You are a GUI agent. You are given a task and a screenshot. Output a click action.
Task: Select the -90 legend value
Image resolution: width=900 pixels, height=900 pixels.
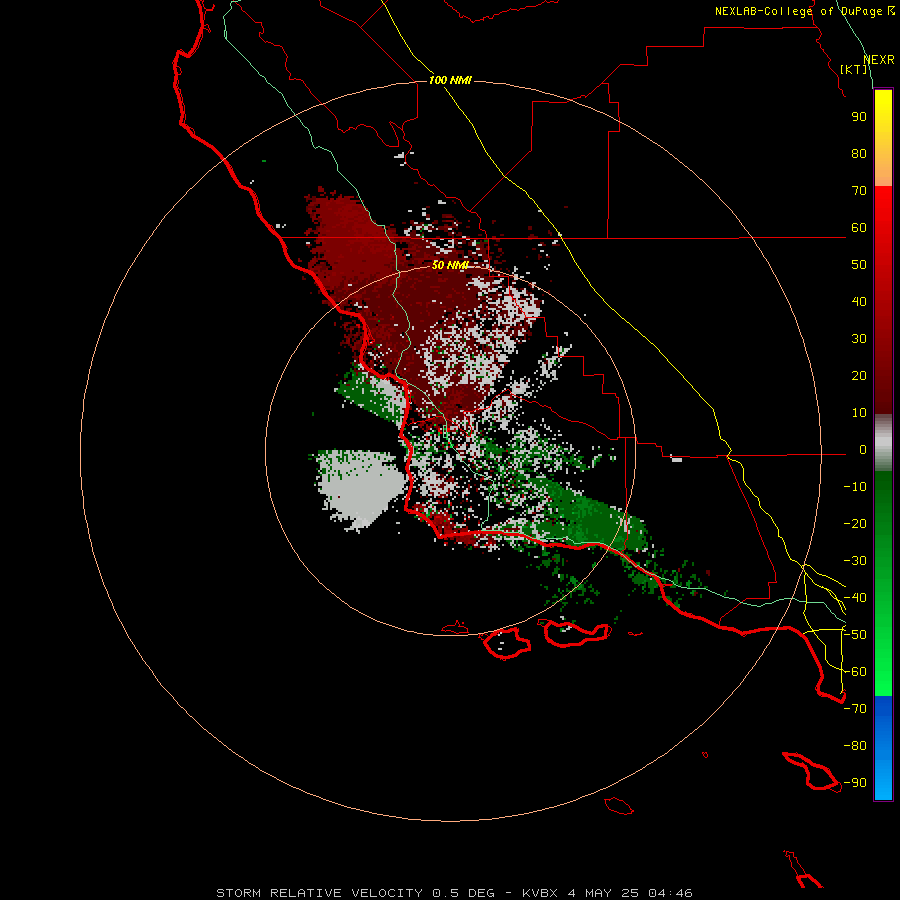tap(855, 783)
